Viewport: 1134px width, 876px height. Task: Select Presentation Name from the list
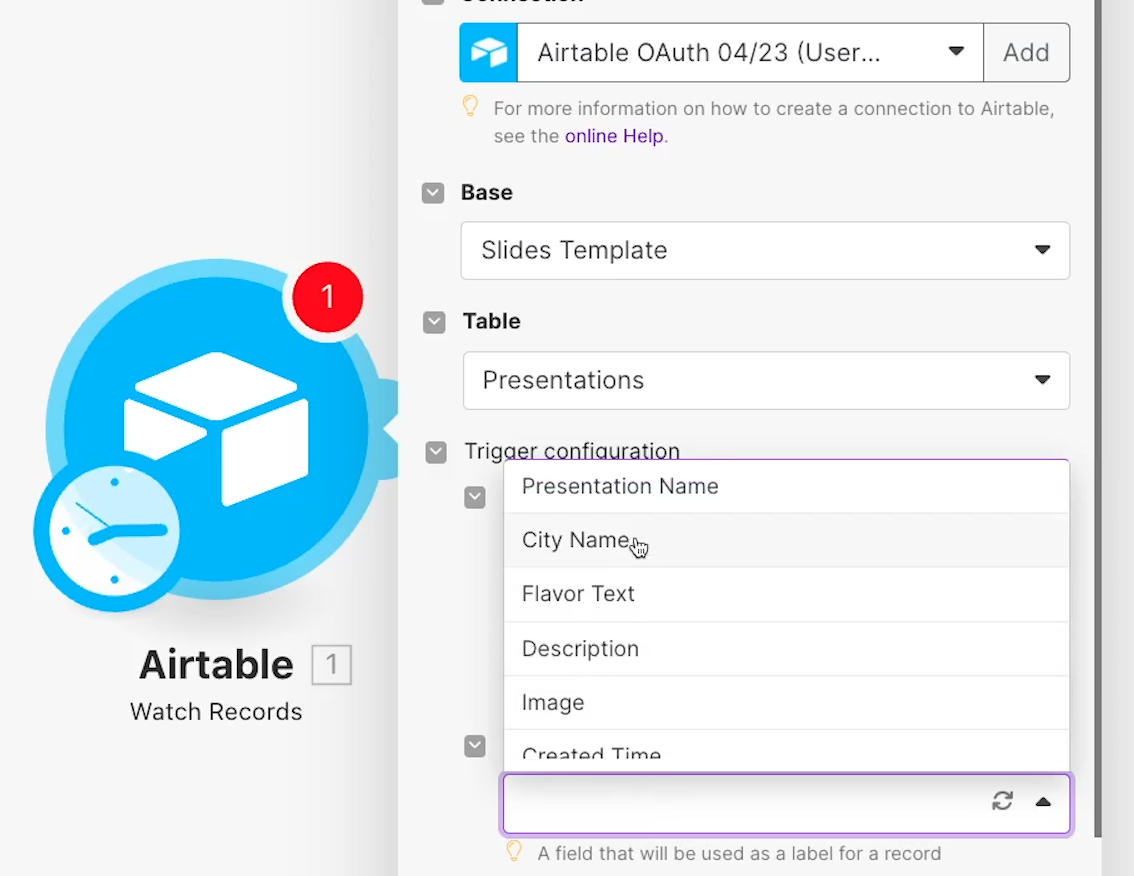coord(786,486)
